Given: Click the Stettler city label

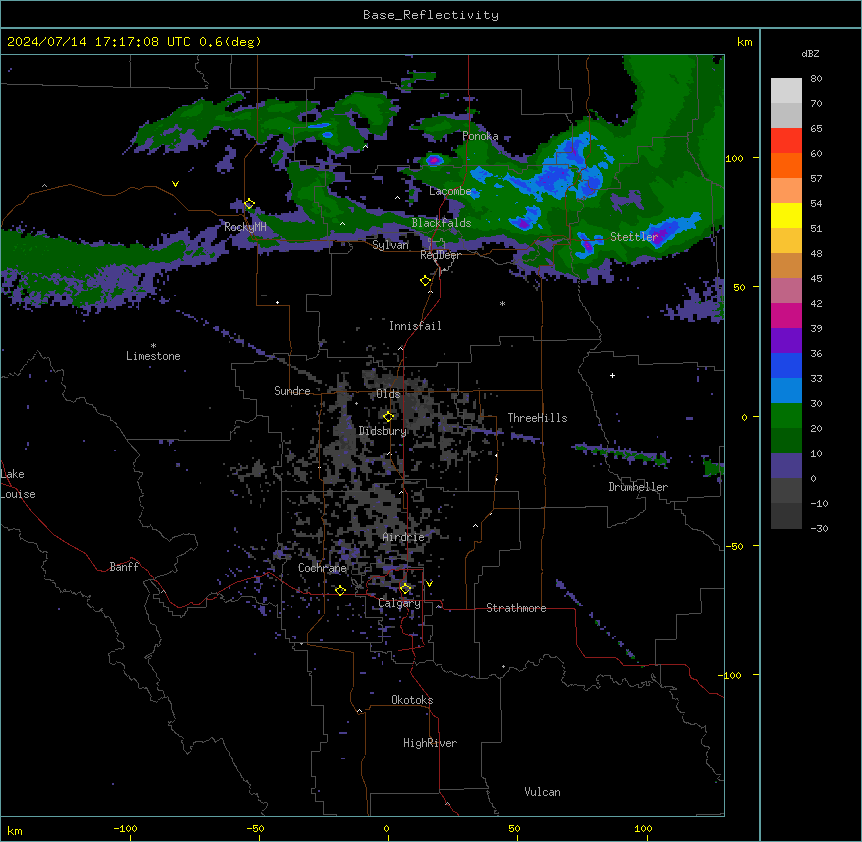Looking at the screenshot, I should coord(634,237).
